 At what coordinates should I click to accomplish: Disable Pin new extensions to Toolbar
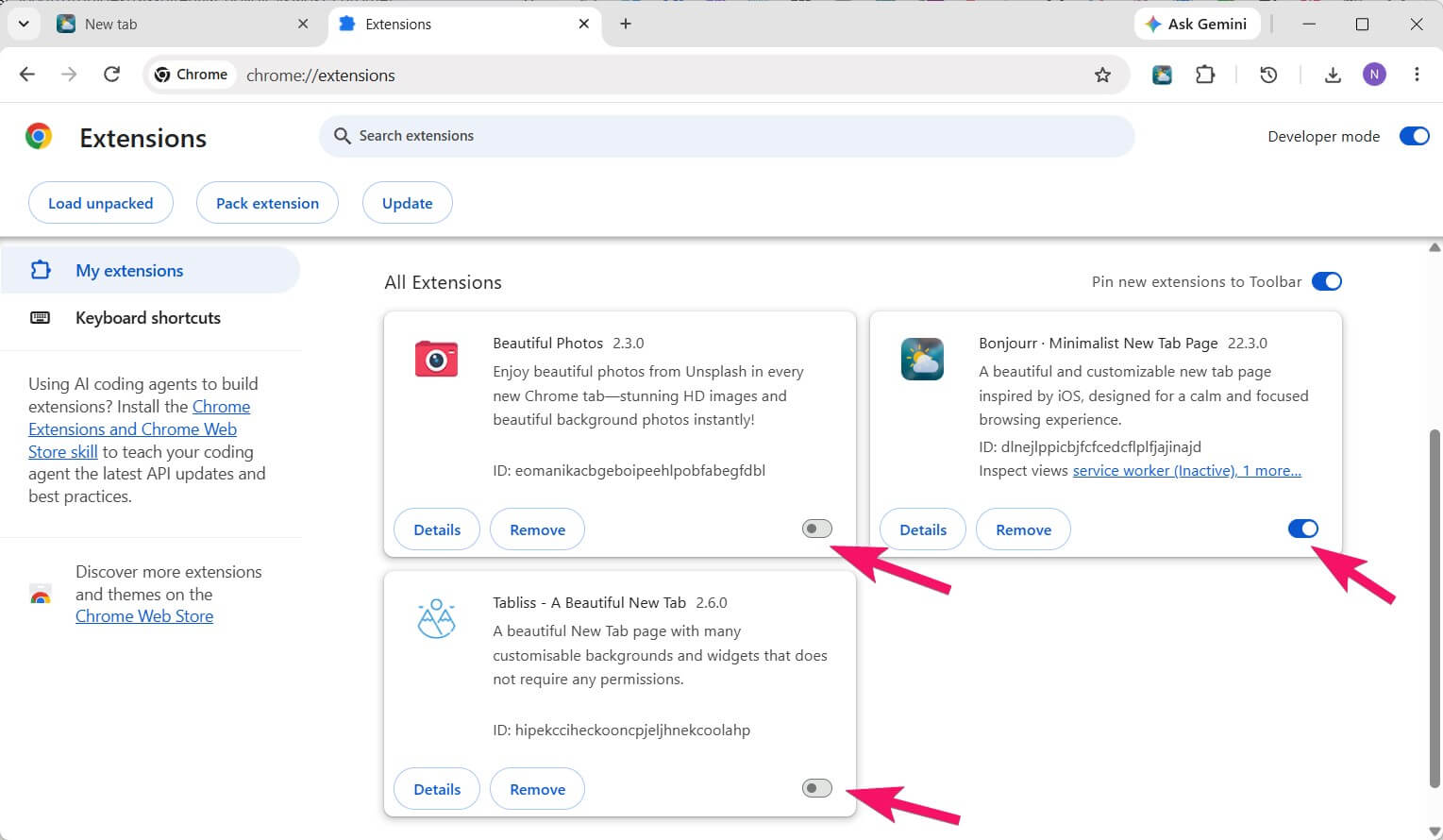click(1327, 281)
